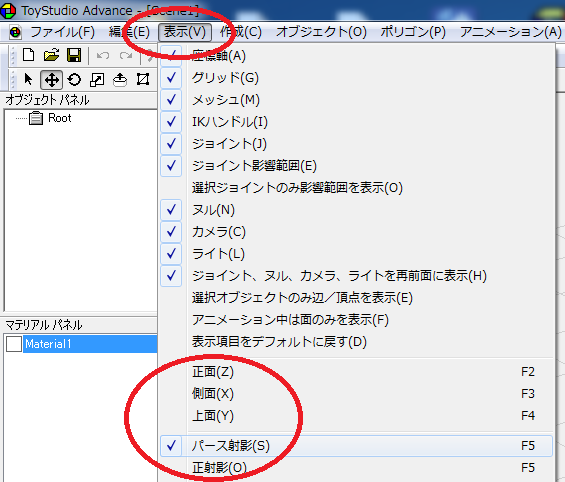Toggle ヌル(N) display
This screenshot has width=565, height=482.
[x=356, y=209]
